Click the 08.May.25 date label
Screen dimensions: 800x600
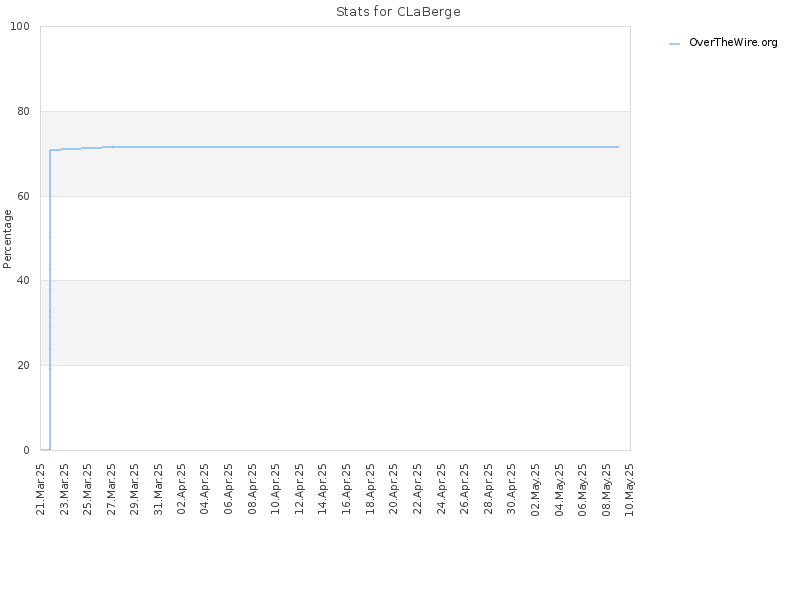point(606,489)
